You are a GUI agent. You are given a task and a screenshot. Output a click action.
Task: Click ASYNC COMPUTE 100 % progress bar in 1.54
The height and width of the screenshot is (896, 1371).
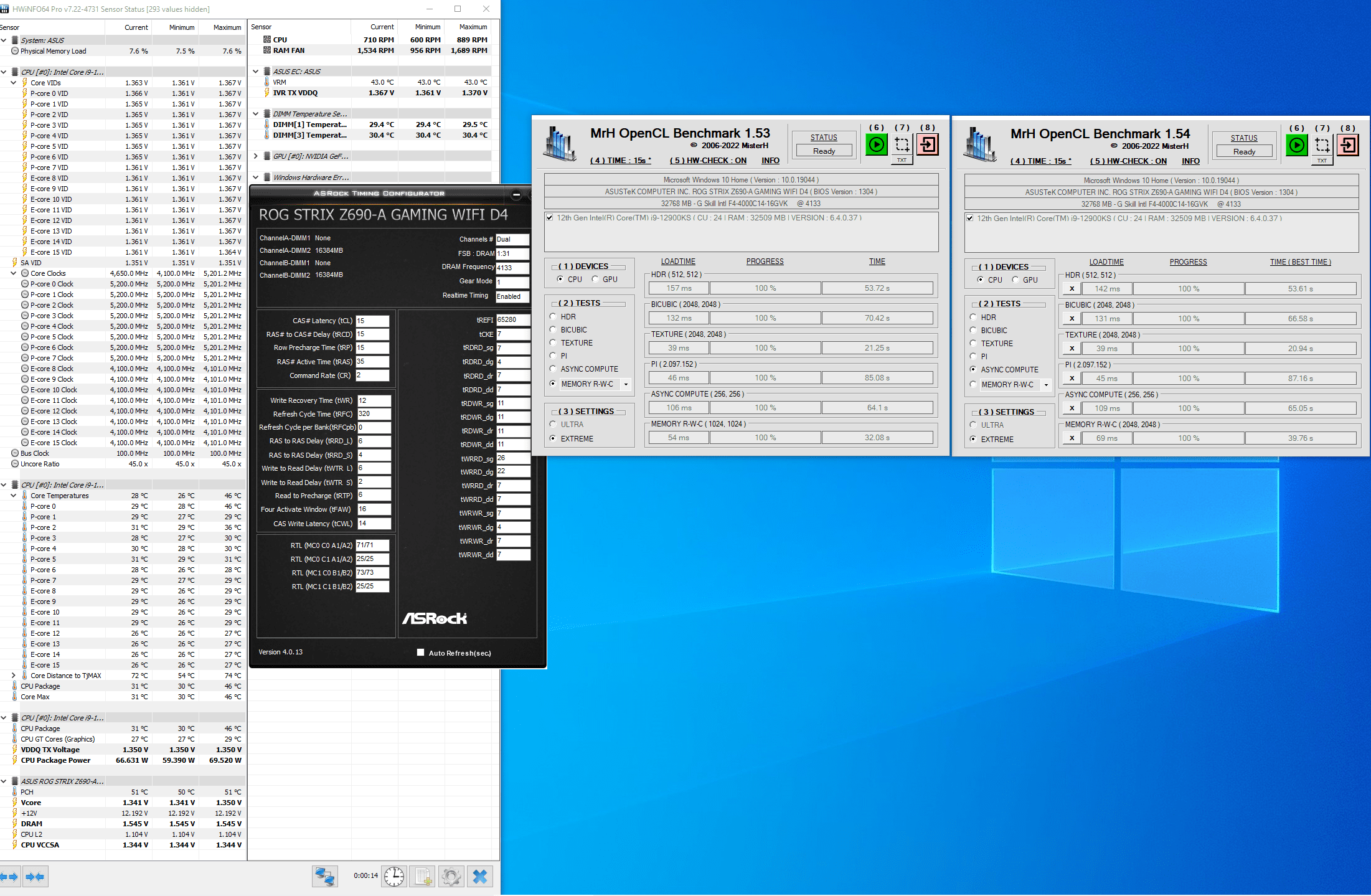(x=1188, y=408)
